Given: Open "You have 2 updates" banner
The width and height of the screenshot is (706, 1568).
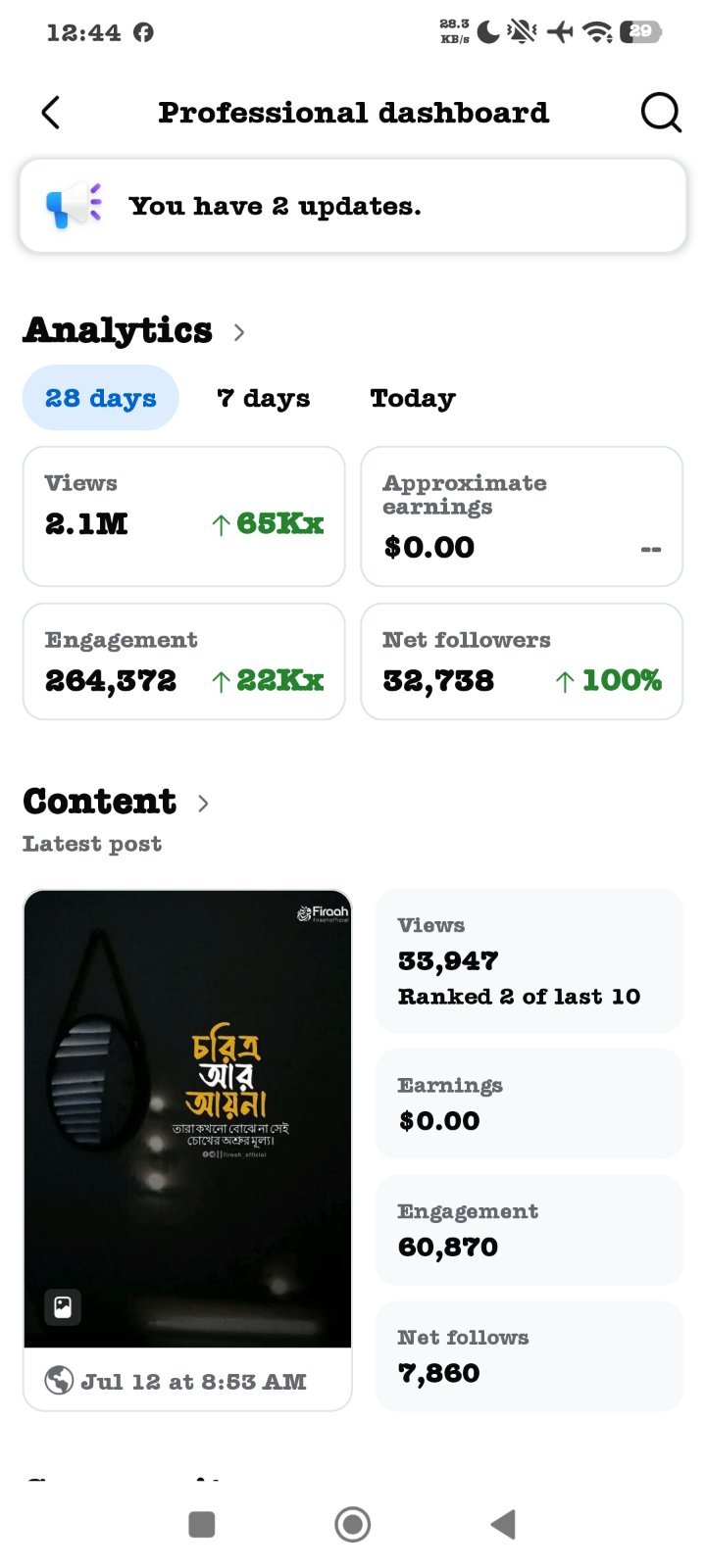Looking at the screenshot, I should (x=353, y=206).
